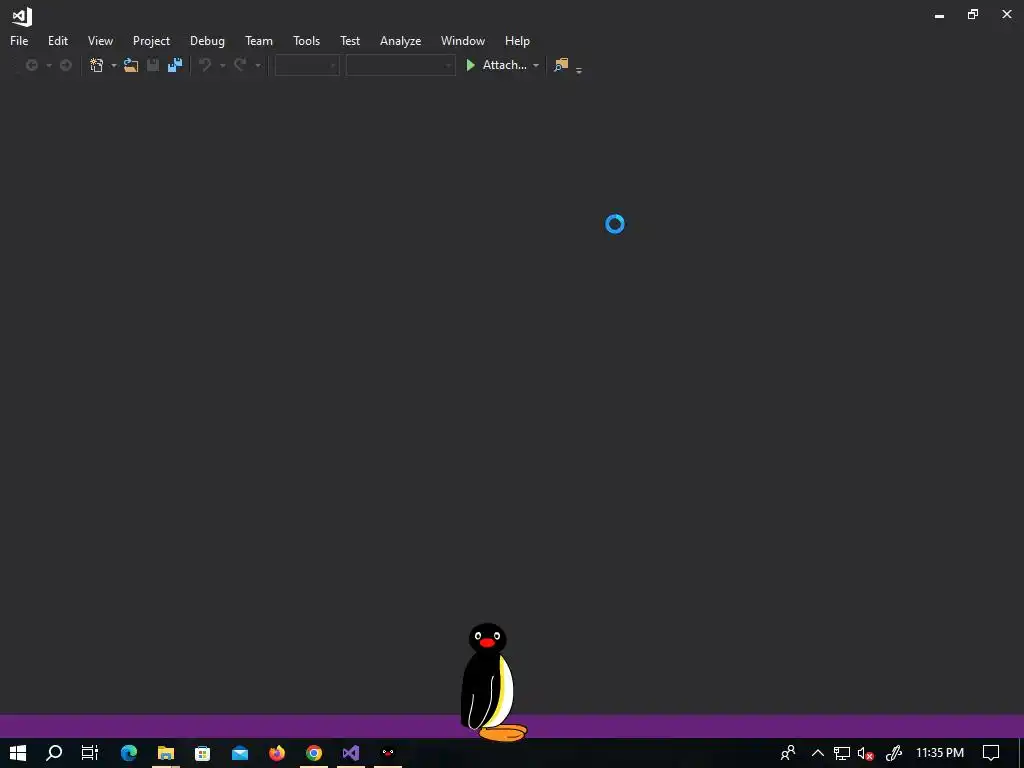Click the Redo icon
This screenshot has width=1024, height=768.
point(240,65)
